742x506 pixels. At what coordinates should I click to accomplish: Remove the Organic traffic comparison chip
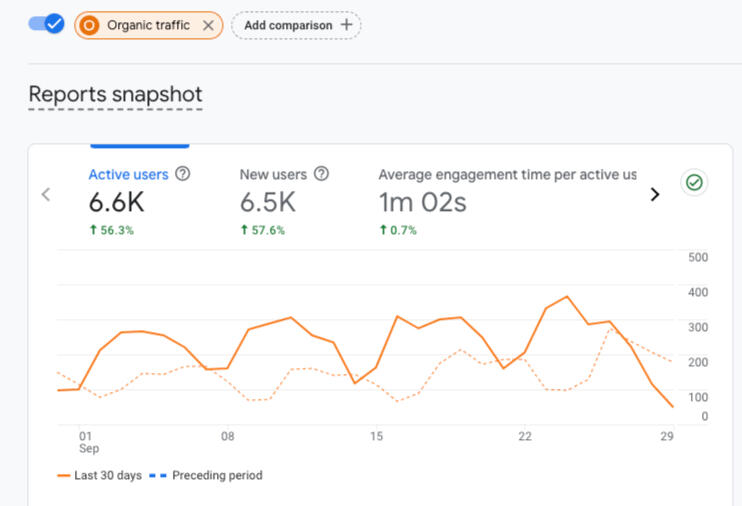[208, 25]
